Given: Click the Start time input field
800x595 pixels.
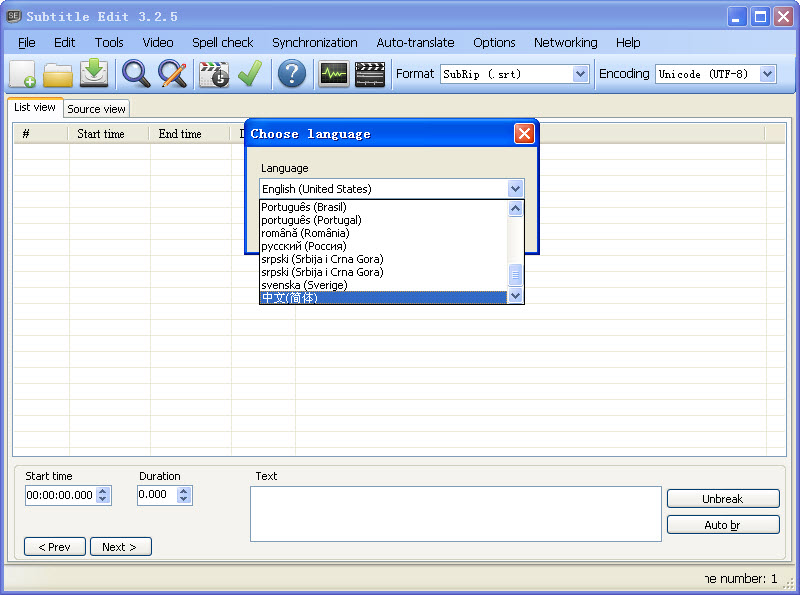Looking at the screenshot, I should coord(61,495).
